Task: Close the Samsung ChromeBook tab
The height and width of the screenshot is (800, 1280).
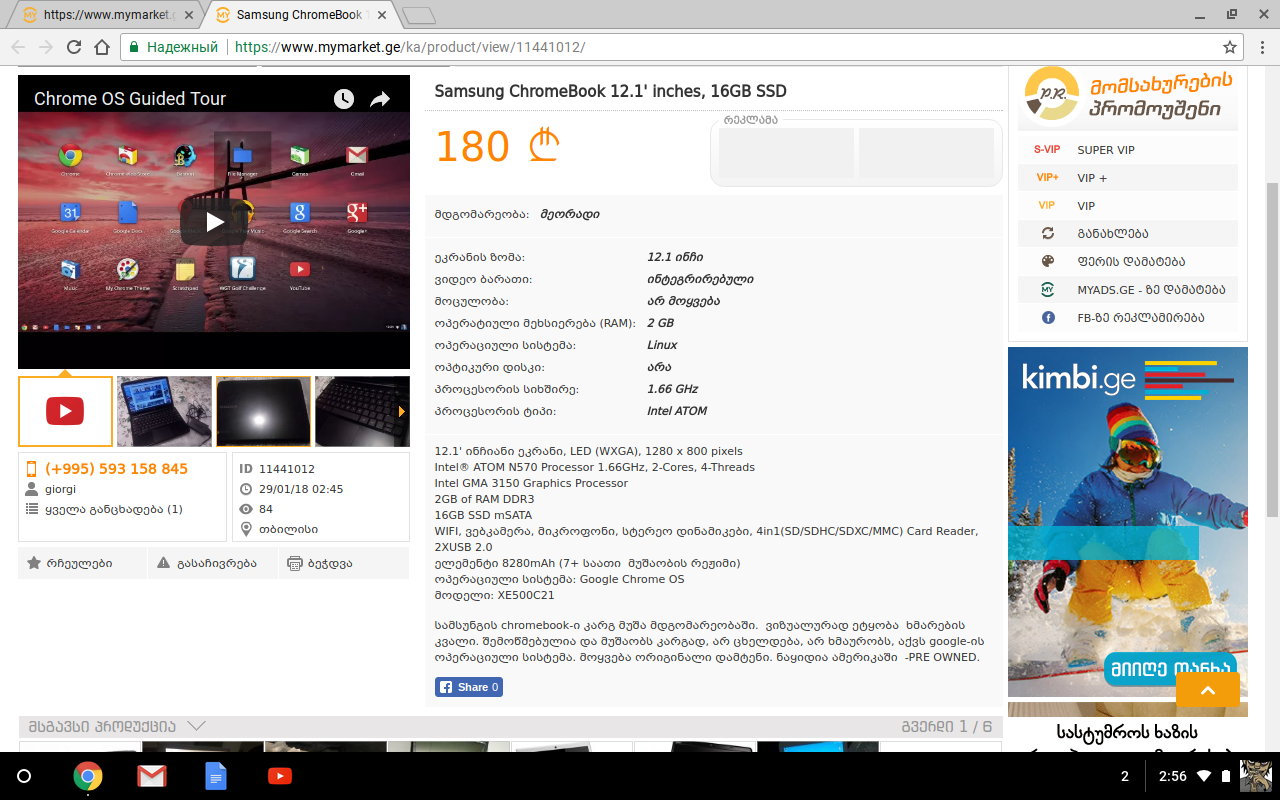Action: pos(381,15)
